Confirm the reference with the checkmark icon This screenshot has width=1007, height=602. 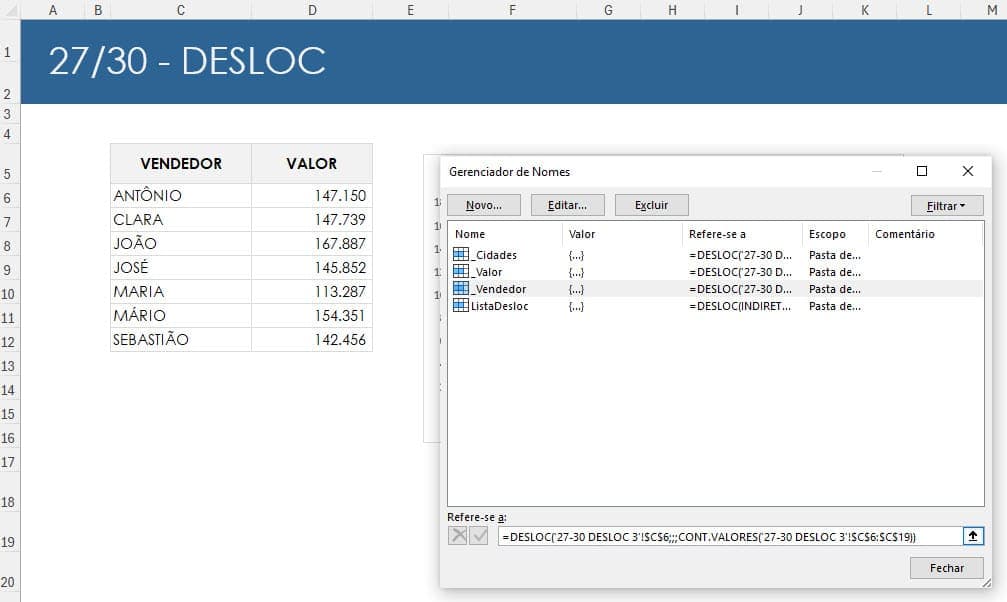479,536
